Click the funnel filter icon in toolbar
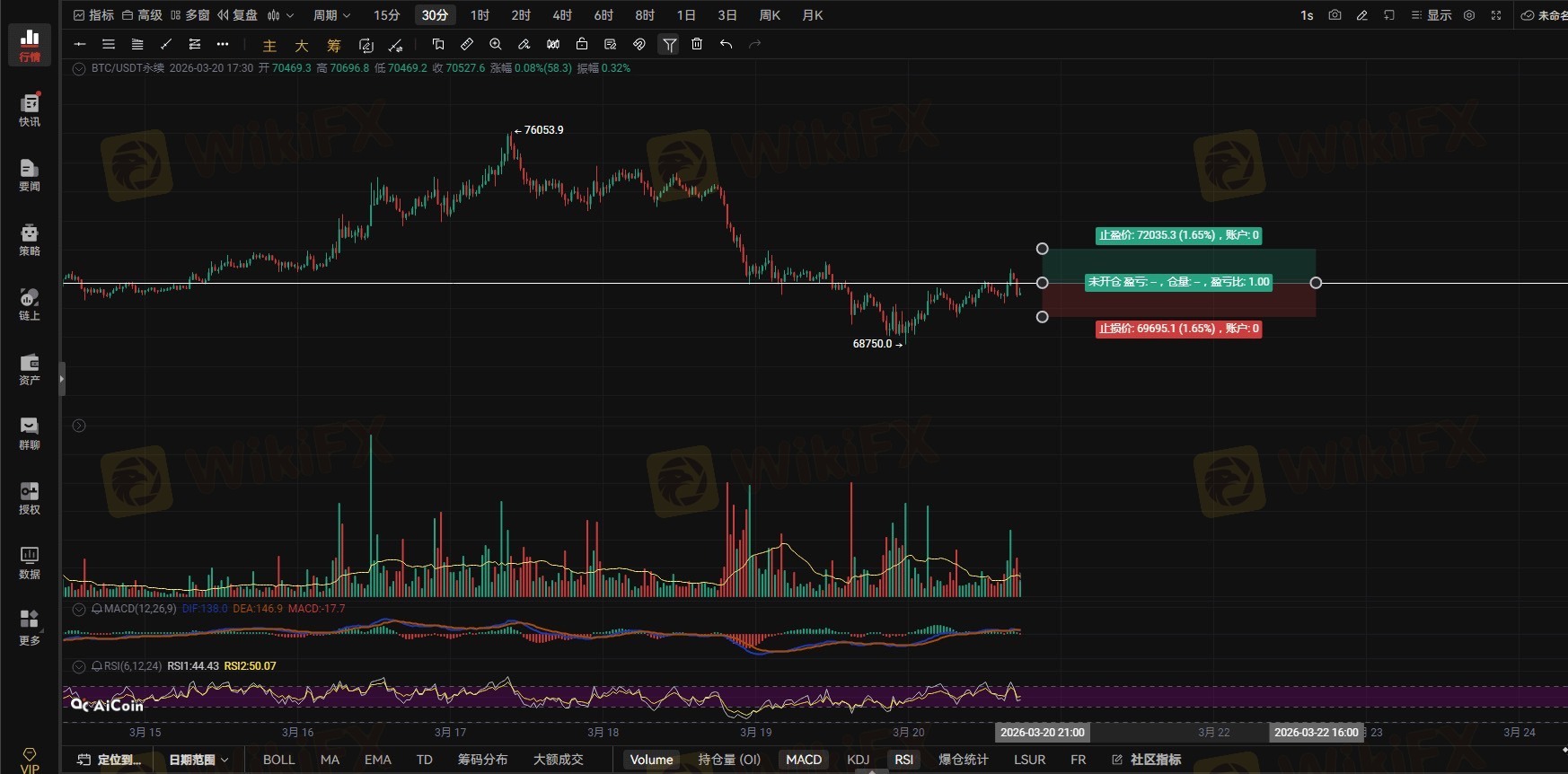This screenshot has width=1568, height=774. 669,44
